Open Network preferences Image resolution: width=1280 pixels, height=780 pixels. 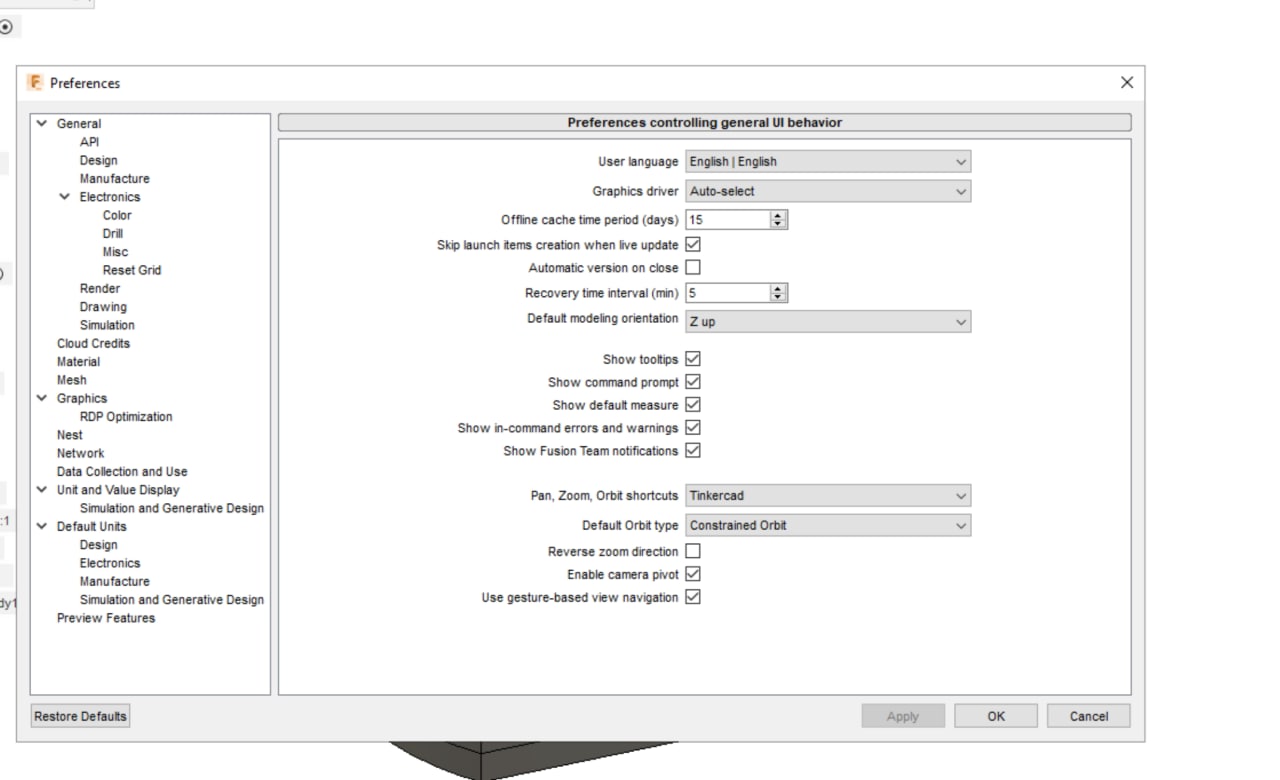(x=80, y=453)
